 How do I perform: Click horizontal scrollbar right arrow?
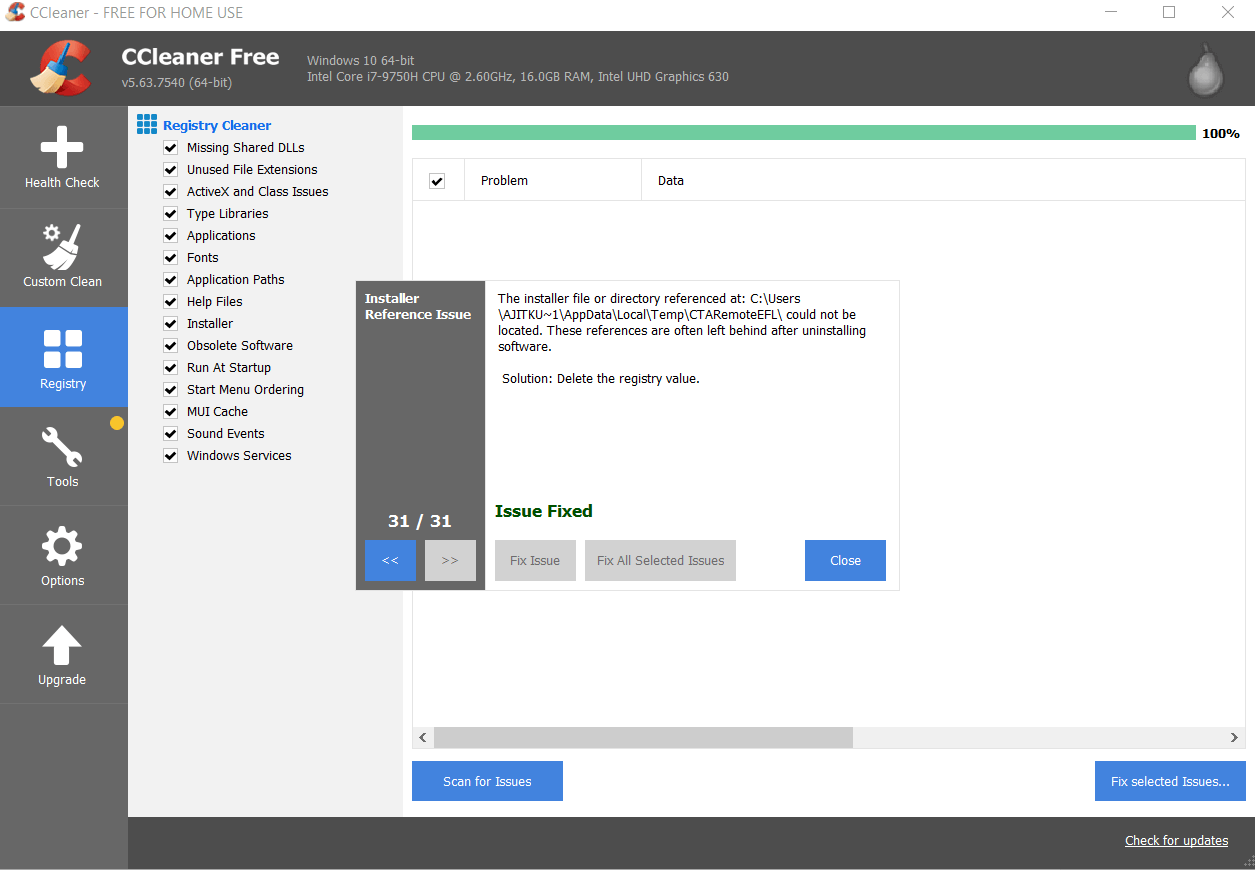point(1234,737)
